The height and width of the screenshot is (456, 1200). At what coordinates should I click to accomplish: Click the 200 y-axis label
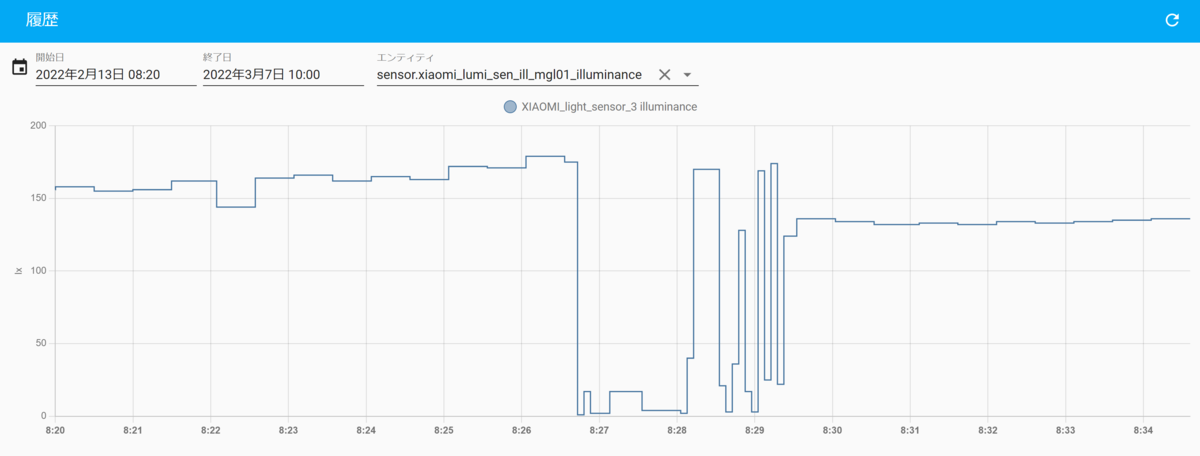38,125
